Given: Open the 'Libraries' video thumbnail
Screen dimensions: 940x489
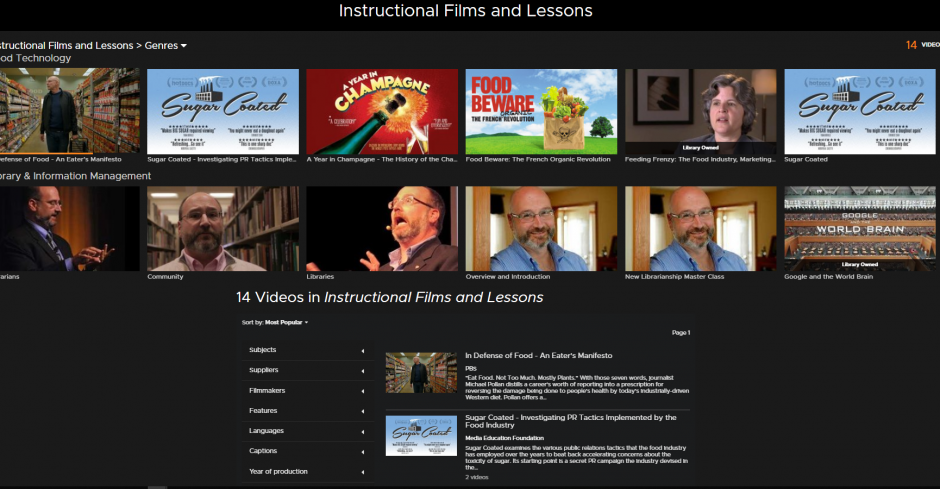Looking at the screenshot, I should tap(382, 228).
